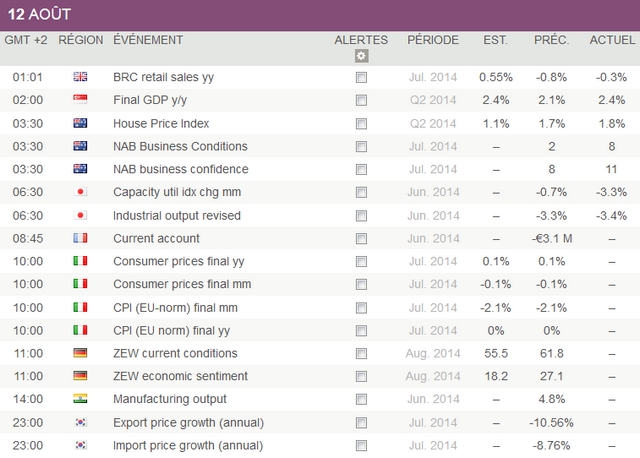Open the House Price Index event
Screen dimensions: 640x458
click(161, 123)
